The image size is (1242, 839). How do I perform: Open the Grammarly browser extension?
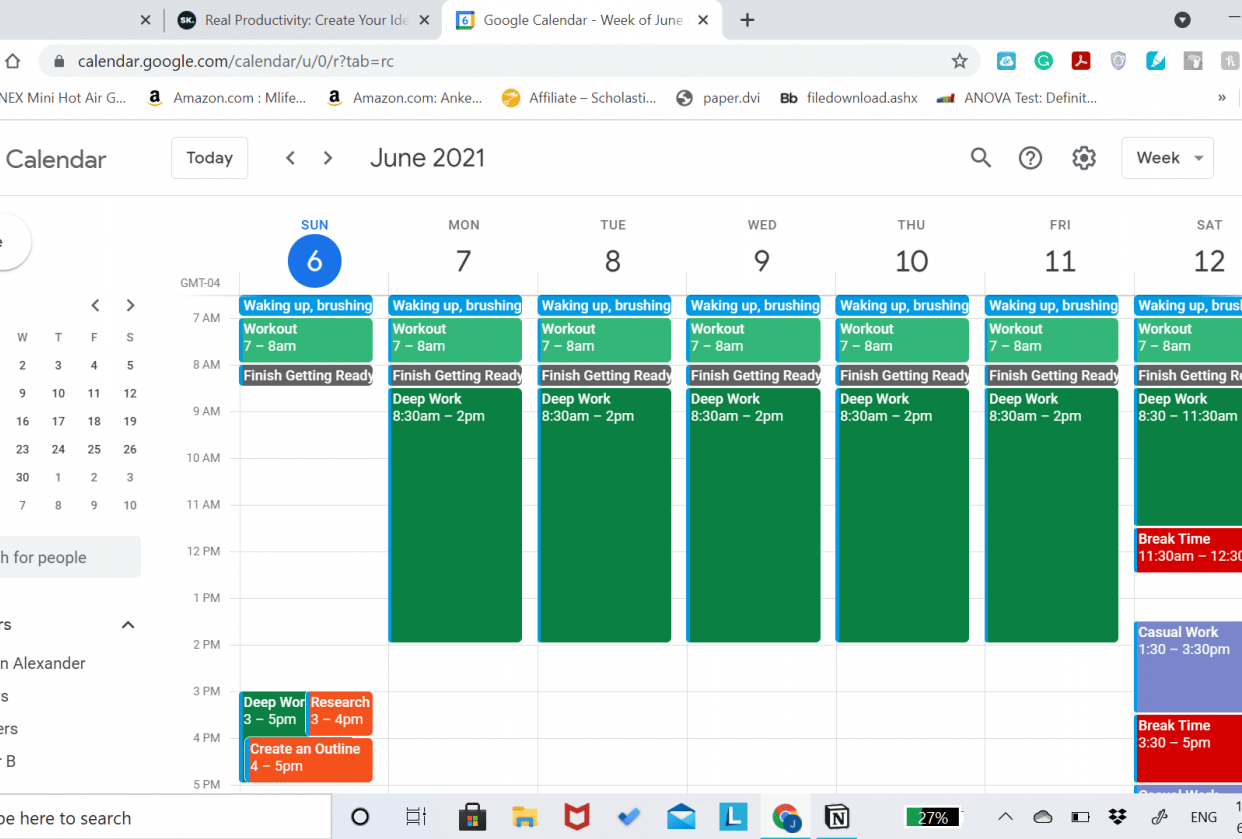pos(1043,60)
